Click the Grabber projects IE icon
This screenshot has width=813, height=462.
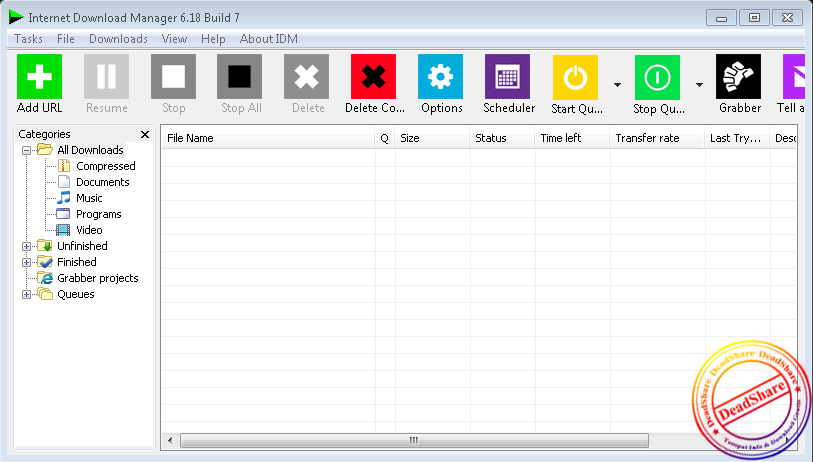coord(45,278)
